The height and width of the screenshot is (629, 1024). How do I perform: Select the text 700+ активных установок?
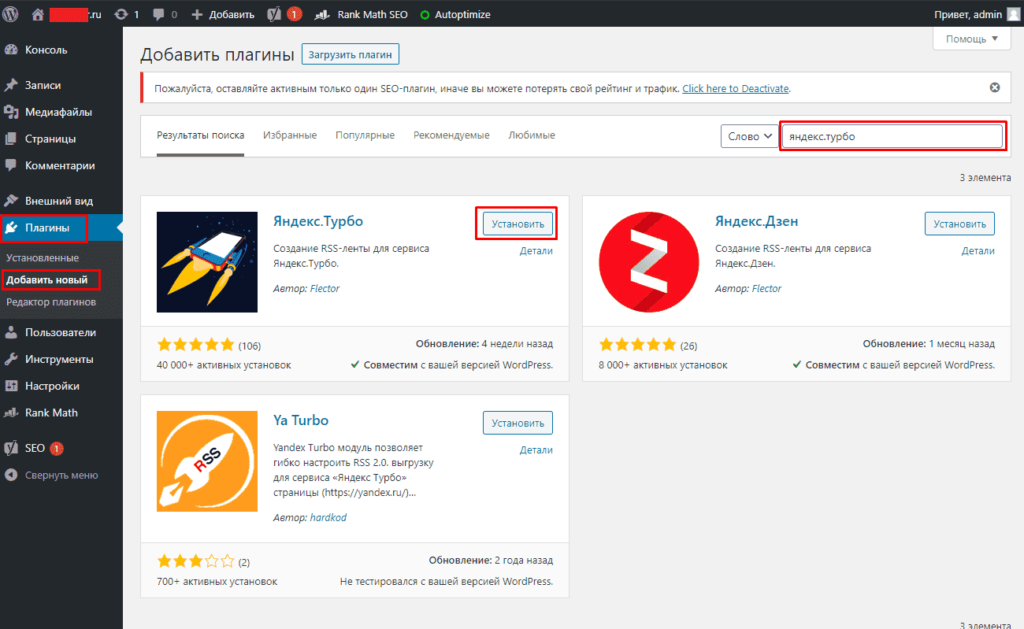pyautogui.click(x=217, y=581)
